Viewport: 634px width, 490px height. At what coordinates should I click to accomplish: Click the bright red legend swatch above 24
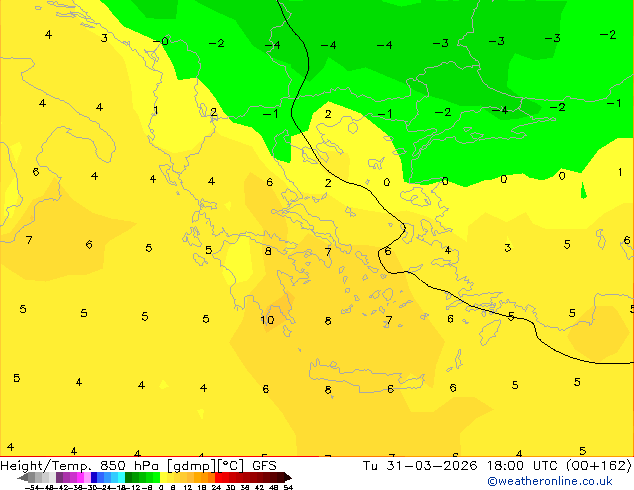[218, 477]
